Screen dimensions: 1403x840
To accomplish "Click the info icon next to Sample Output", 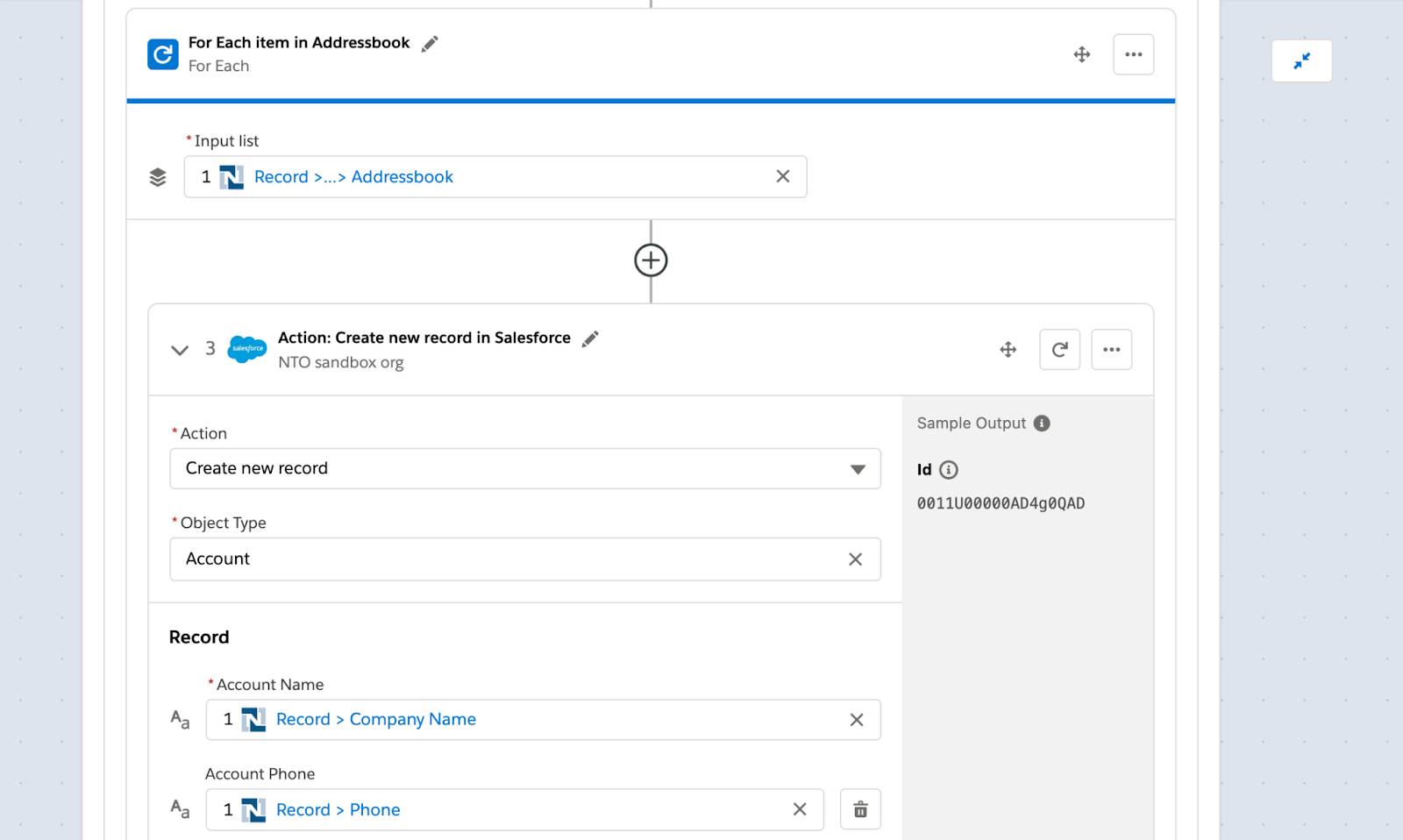I will pyautogui.click(x=1041, y=423).
